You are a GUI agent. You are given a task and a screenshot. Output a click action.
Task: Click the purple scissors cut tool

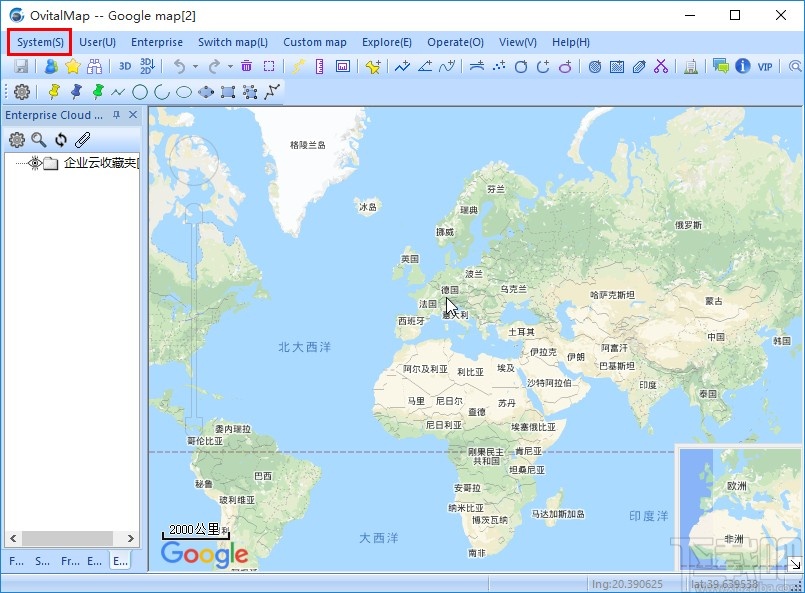point(661,66)
